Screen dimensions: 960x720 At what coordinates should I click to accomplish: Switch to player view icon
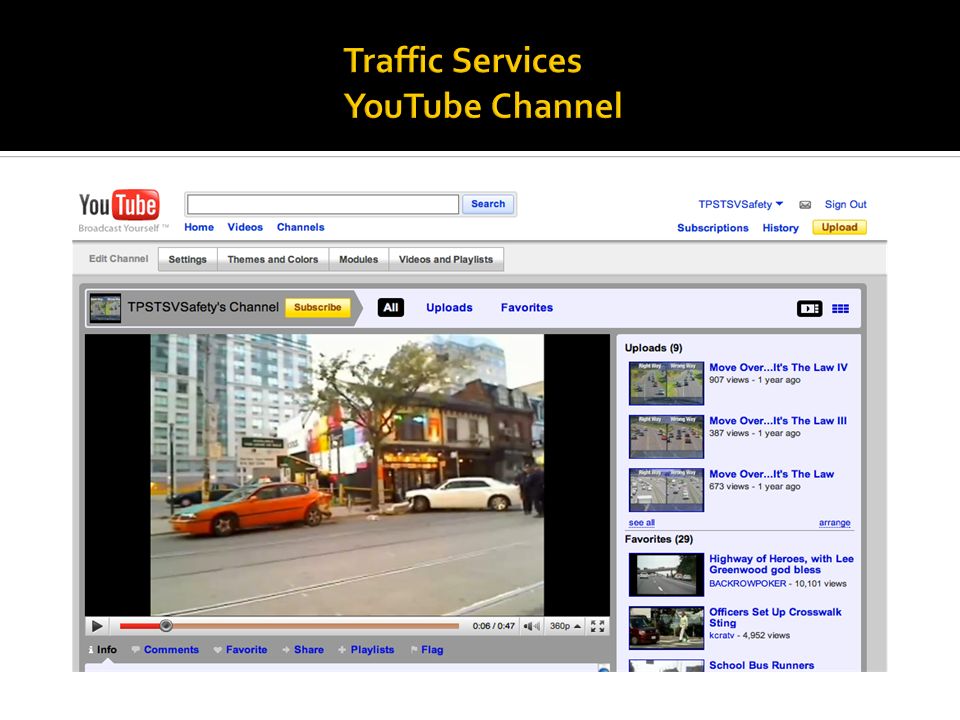pos(809,309)
